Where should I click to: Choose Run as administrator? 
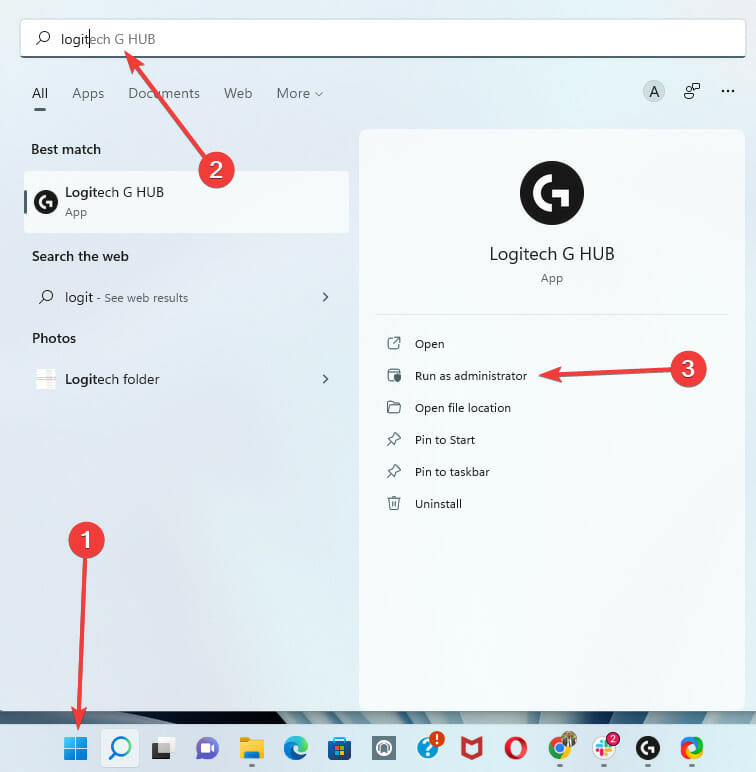click(471, 376)
